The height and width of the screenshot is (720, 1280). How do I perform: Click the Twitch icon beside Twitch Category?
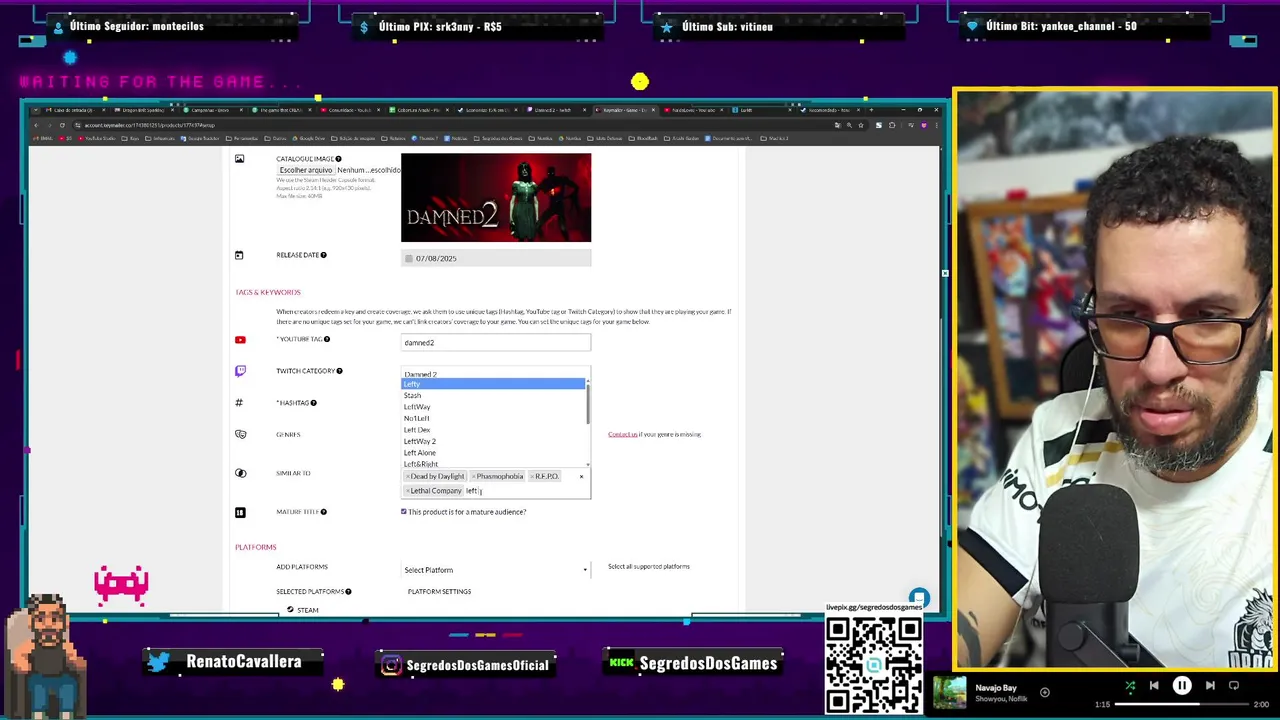point(240,371)
